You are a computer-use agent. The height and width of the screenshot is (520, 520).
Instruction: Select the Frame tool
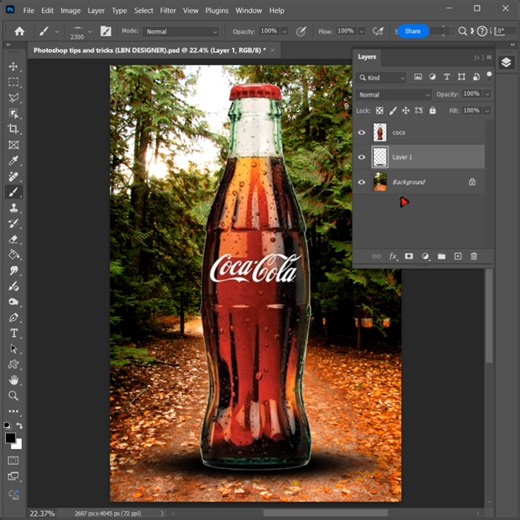(x=13, y=145)
